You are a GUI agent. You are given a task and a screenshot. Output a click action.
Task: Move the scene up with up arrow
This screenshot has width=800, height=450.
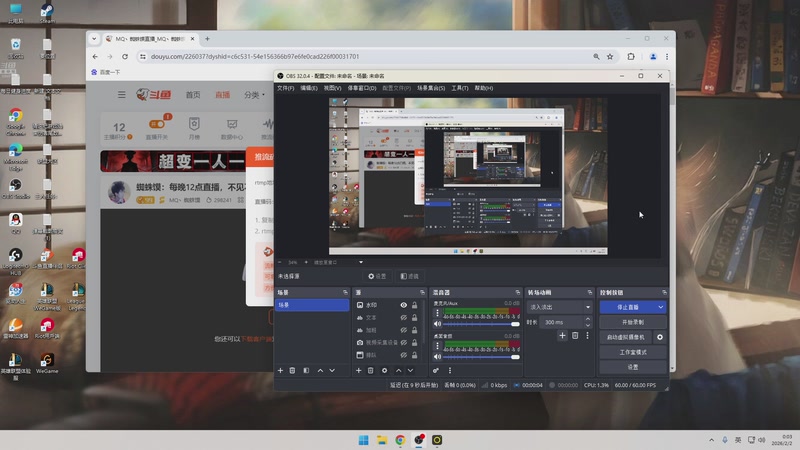320,370
